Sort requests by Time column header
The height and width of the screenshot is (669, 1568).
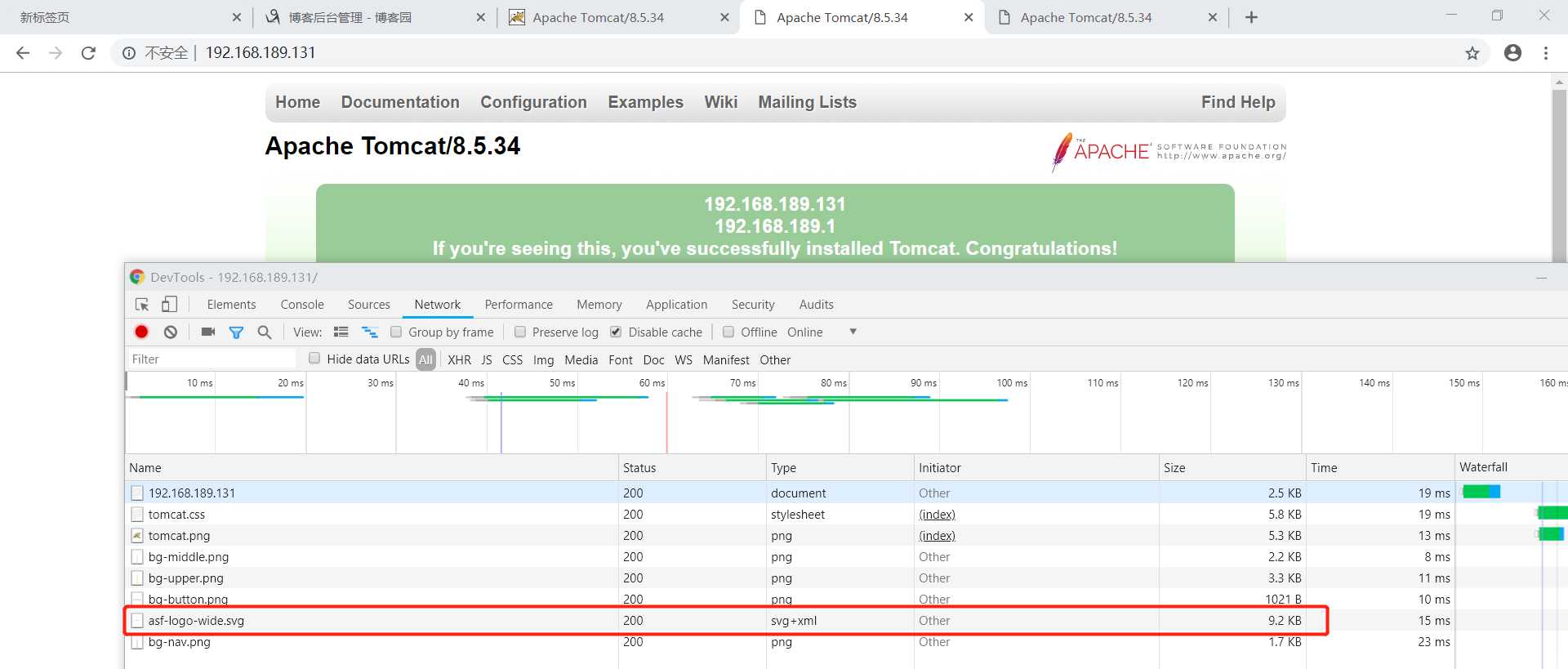(1379, 467)
